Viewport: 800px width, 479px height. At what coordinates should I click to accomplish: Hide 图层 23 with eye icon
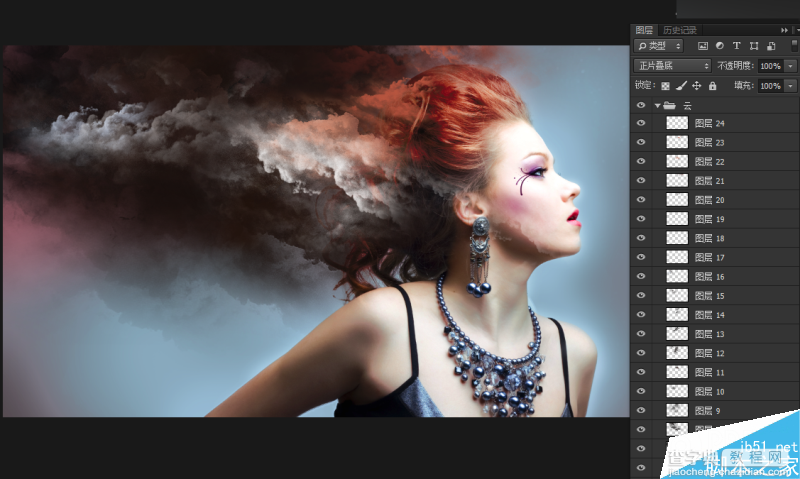[x=641, y=142]
